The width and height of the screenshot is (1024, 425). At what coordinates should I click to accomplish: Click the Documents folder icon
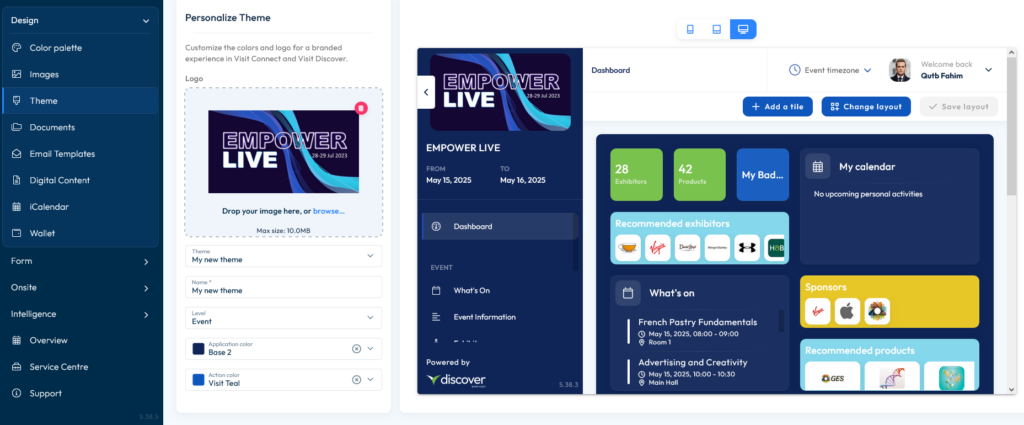(16, 127)
